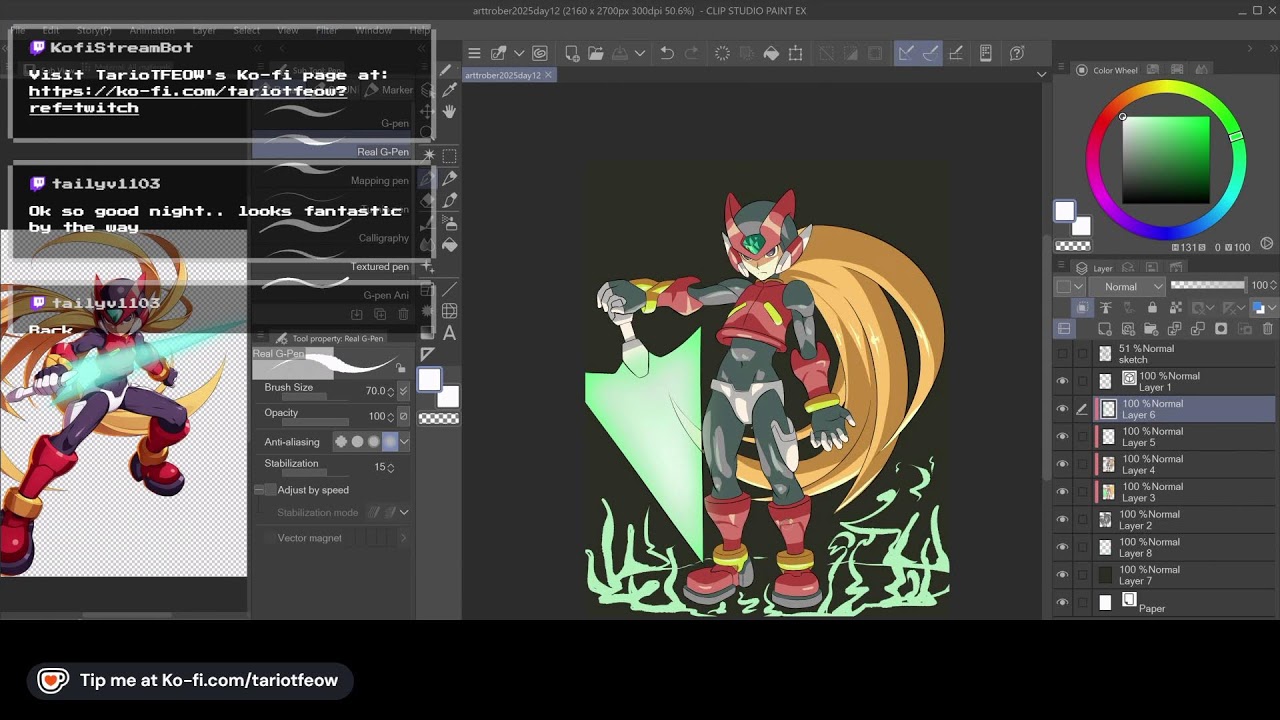Expand canvas tab list chevron
Screen dimensions: 1280x720
(x=1041, y=75)
